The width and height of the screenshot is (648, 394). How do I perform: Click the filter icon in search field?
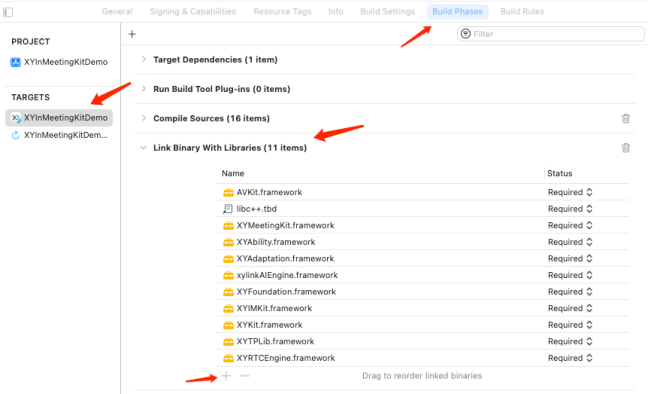click(465, 34)
